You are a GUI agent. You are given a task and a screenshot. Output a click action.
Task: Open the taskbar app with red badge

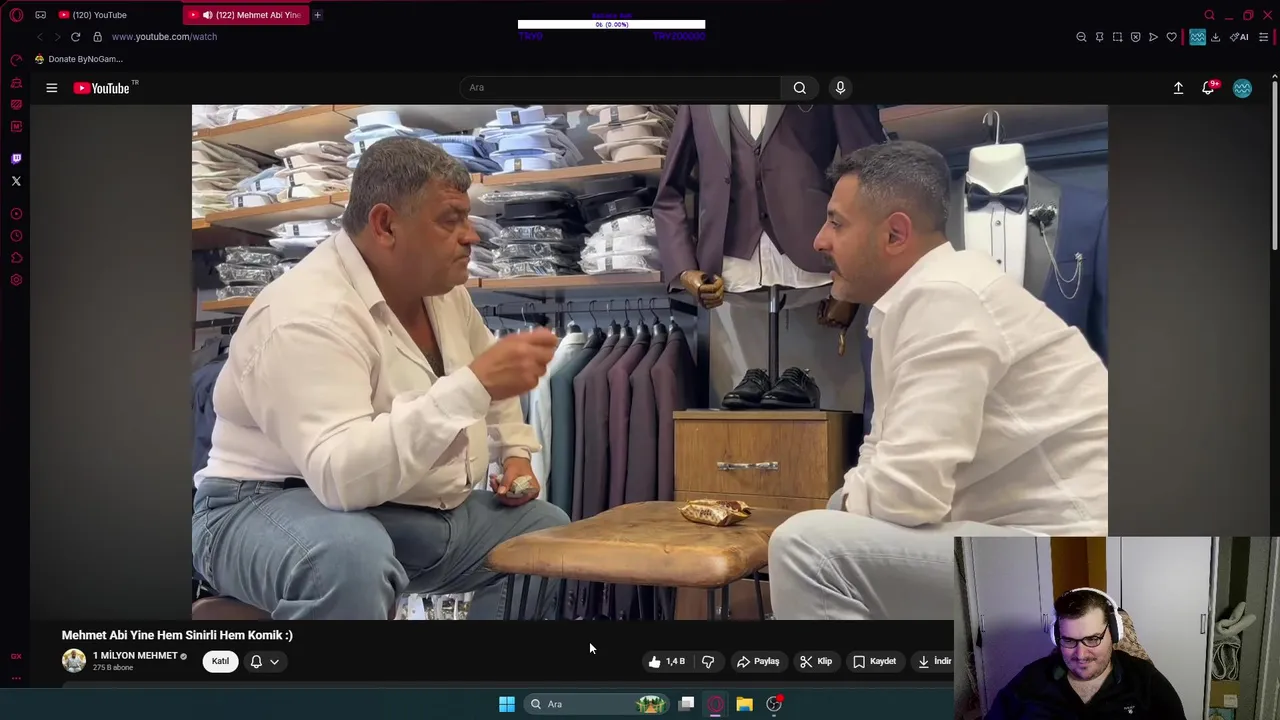774,704
